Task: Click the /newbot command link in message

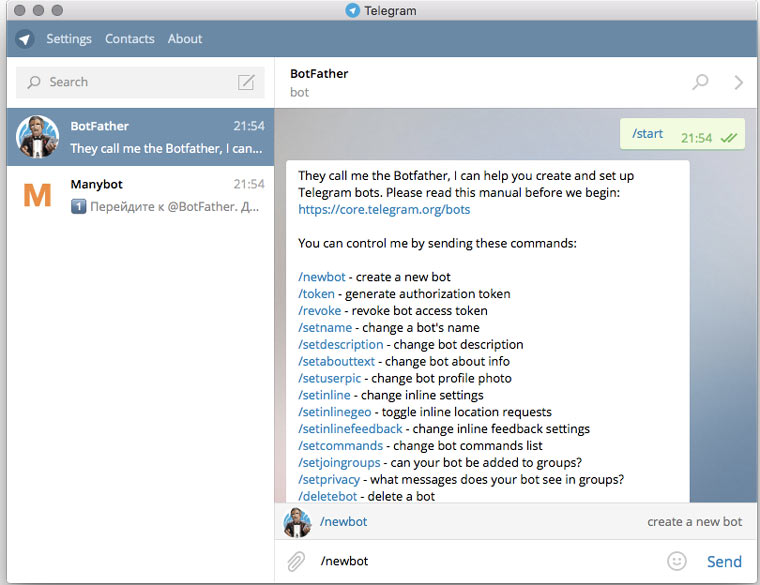Action: 322,277
